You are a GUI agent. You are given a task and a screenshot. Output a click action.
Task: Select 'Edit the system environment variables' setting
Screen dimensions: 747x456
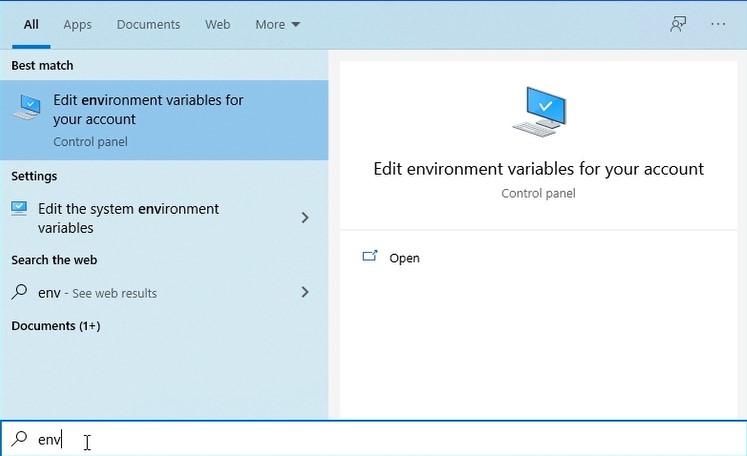[128, 218]
